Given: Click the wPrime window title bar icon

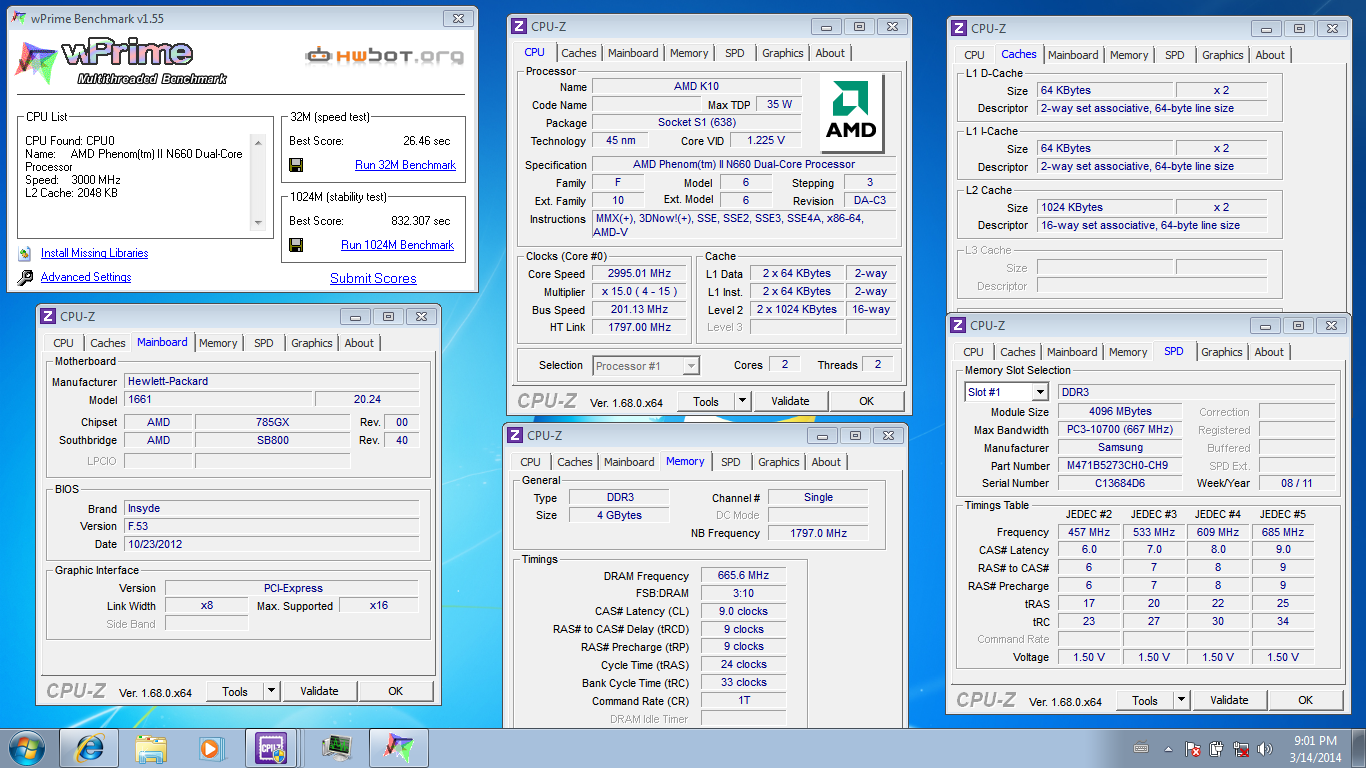Looking at the screenshot, I should pos(20,18).
